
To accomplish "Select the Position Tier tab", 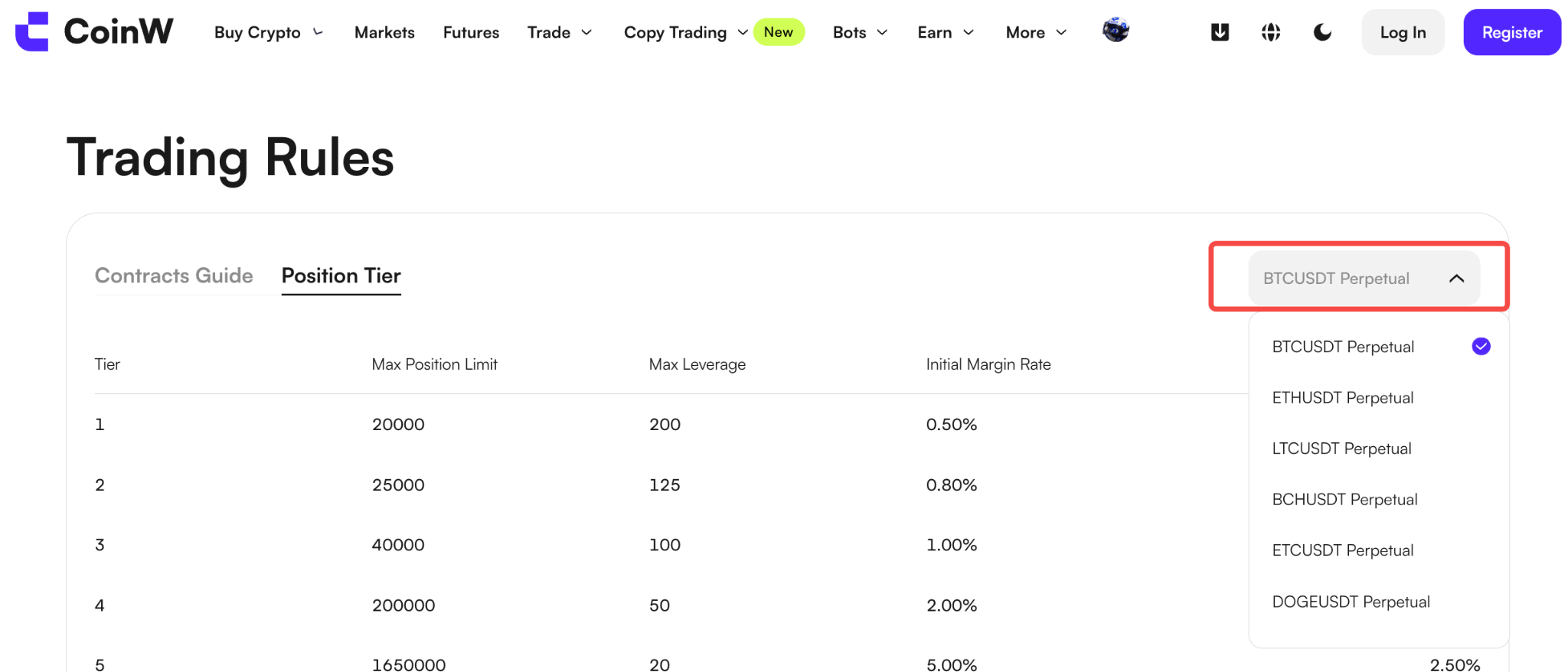I will (x=341, y=276).
